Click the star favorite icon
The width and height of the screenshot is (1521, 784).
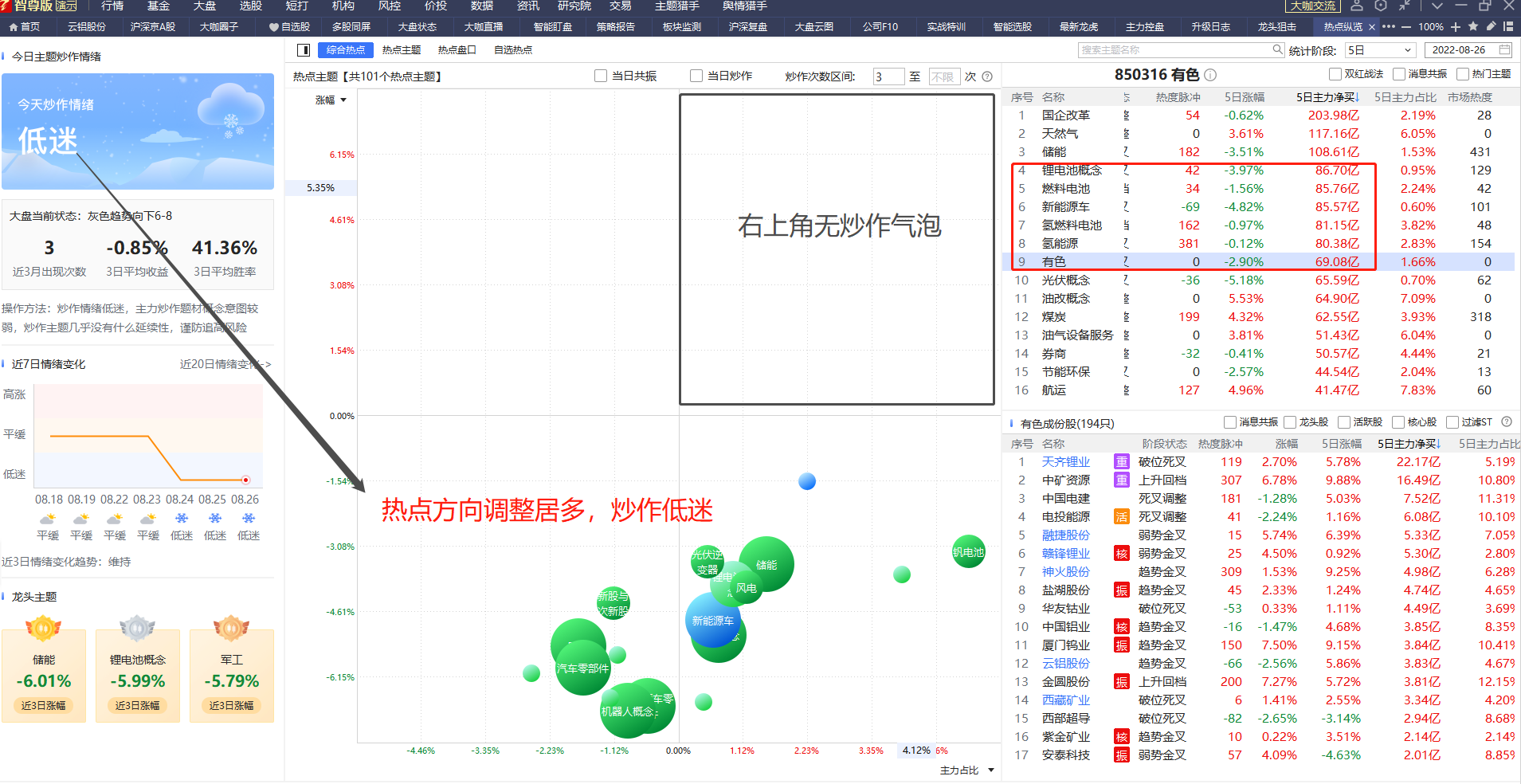coord(1473,26)
